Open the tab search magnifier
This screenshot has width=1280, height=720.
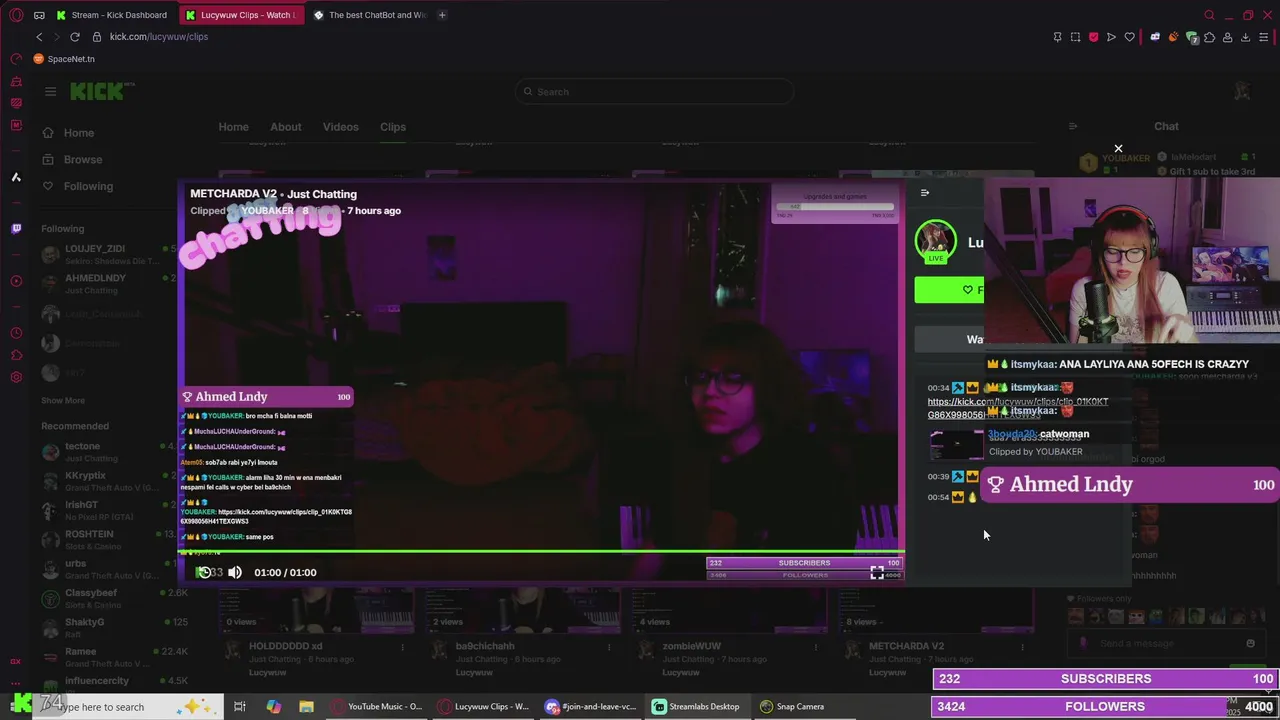[1209, 15]
